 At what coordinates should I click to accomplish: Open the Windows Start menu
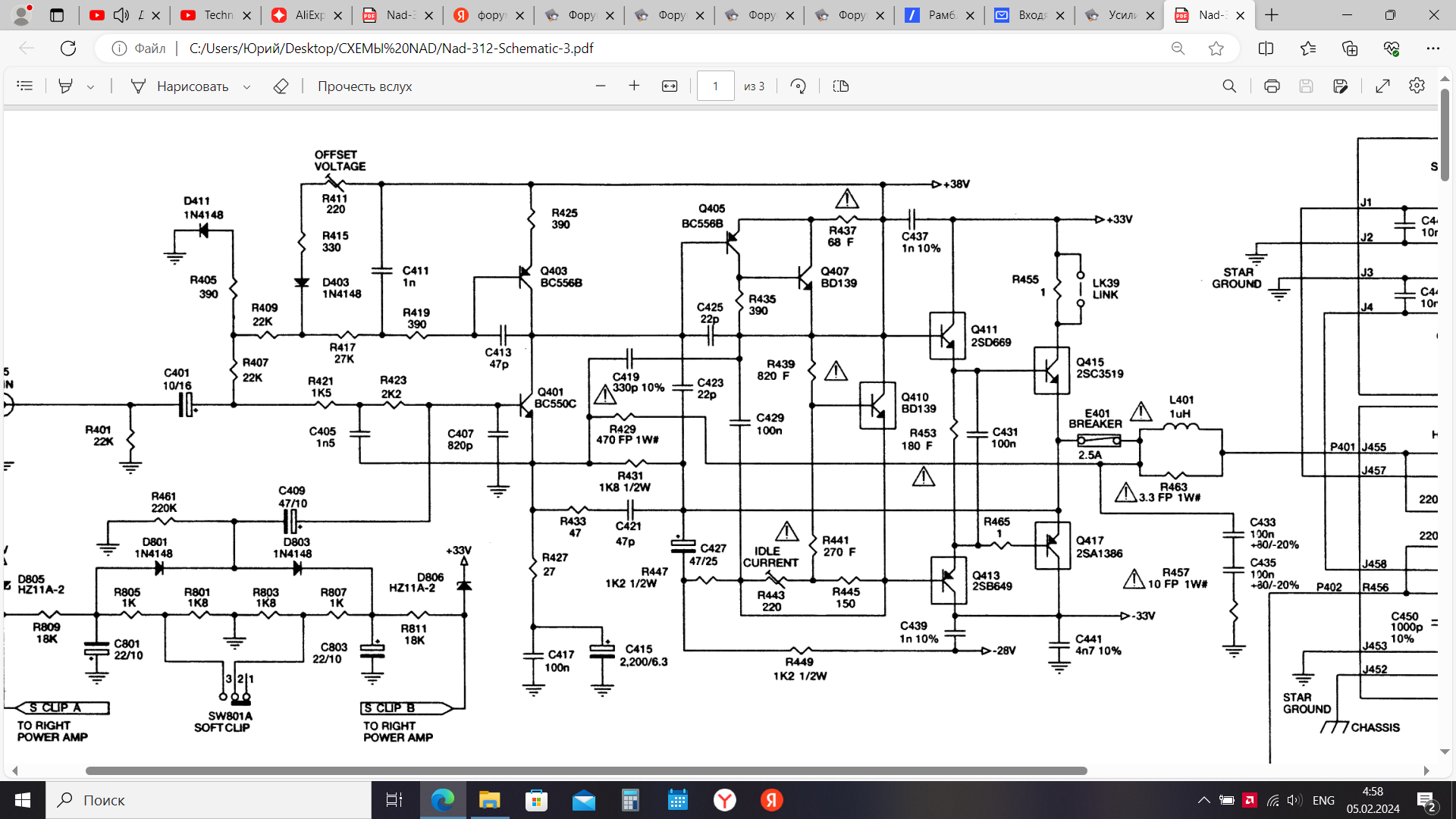coord(23,800)
